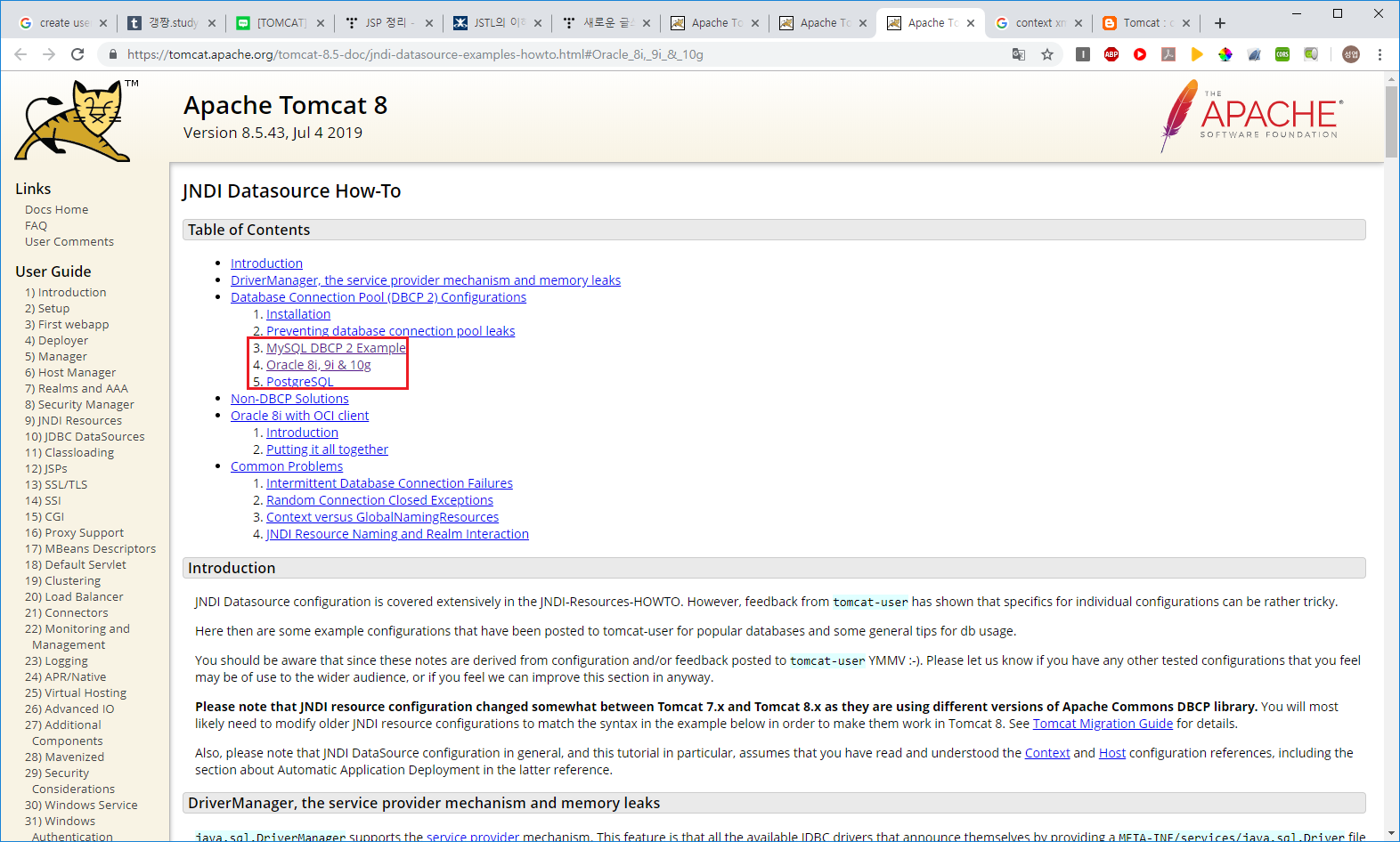Open 'Context versus GlobalNamingResources' link

coord(383,517)
